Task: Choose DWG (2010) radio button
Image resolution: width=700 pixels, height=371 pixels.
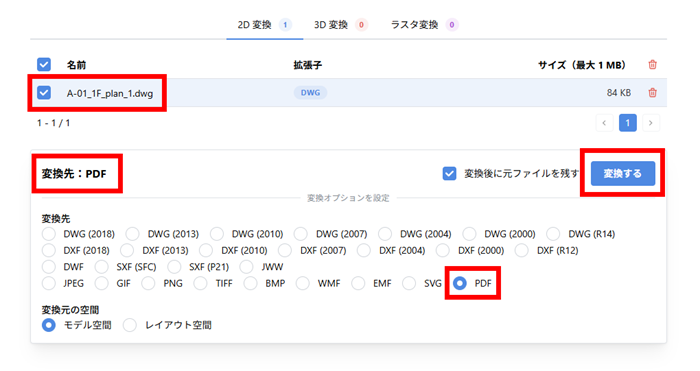Action: click(x=217, y=234)
